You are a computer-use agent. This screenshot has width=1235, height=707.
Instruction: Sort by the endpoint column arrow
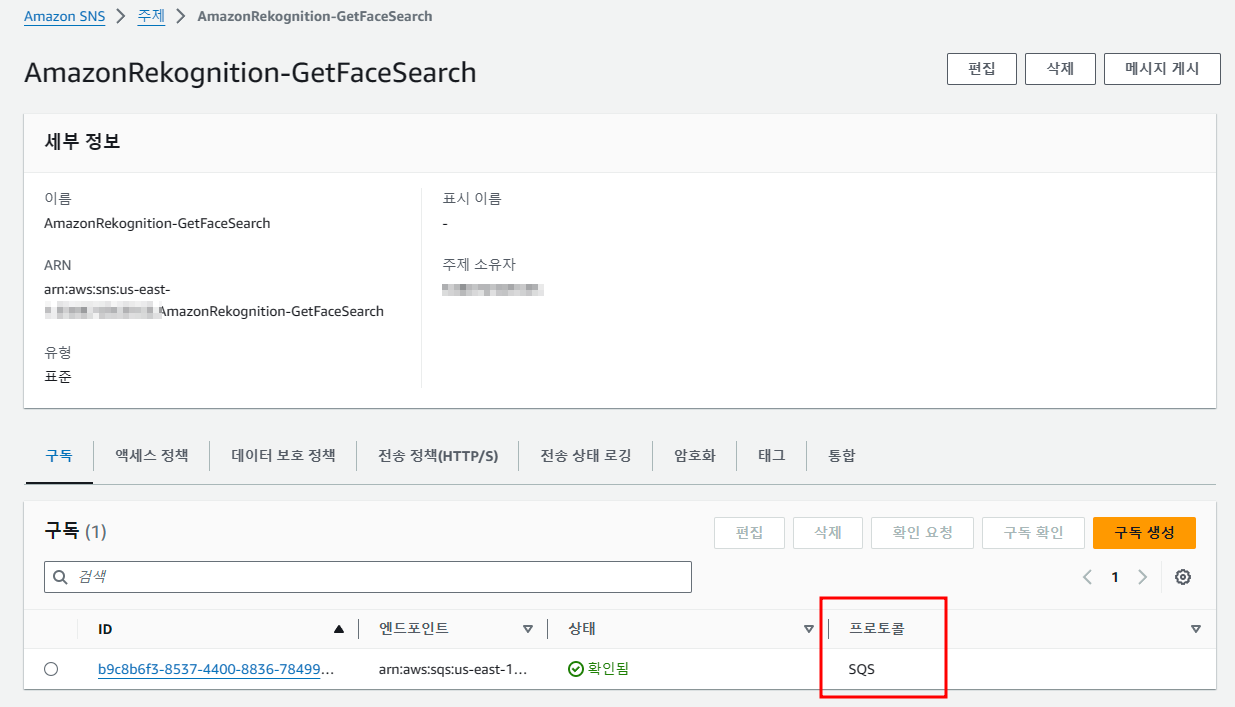pyautogui.click(x=528, y=629)
